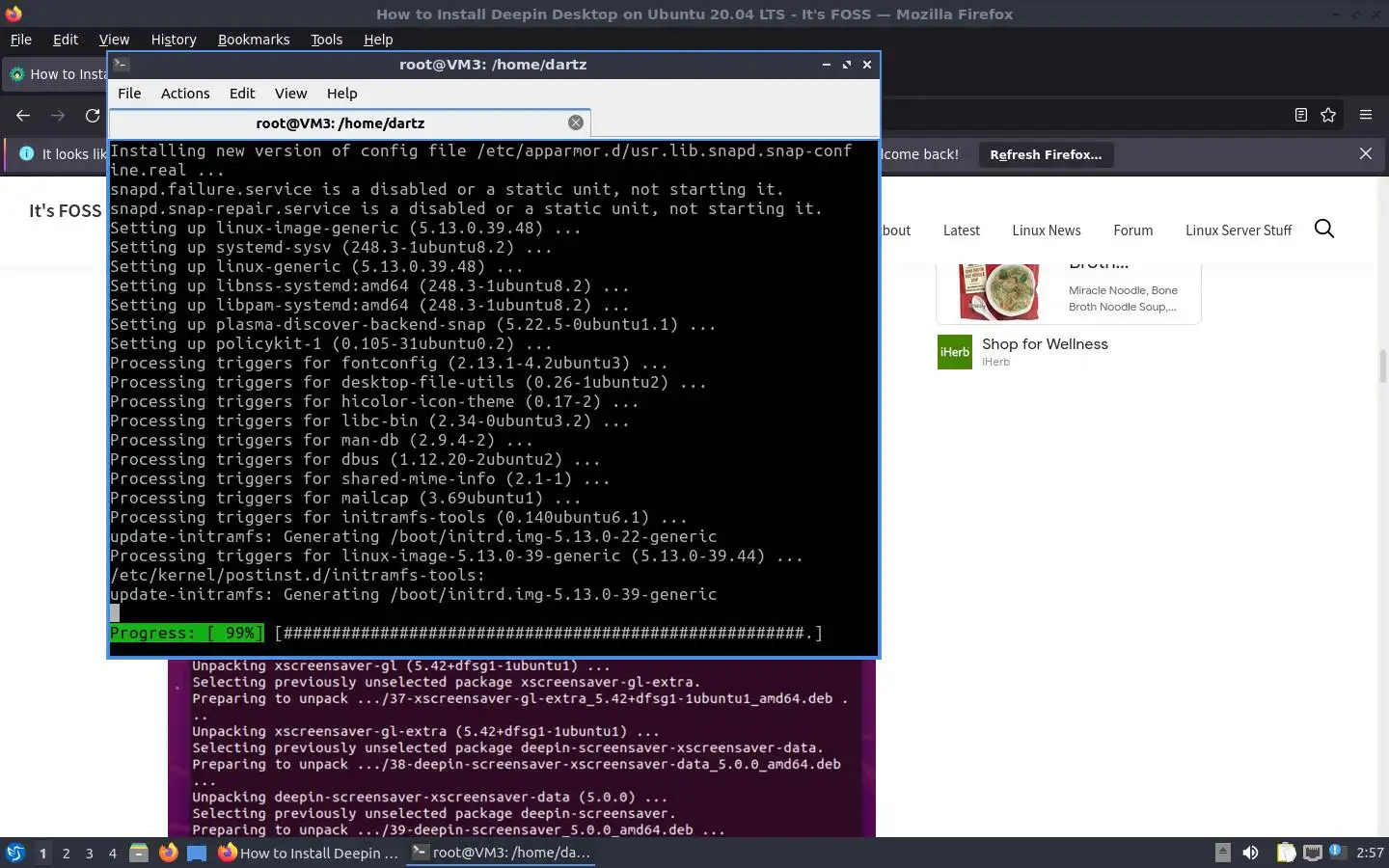Click the Firefox forward arrow
Viewport: 1389px width, 868px height.
pos(58,115)
